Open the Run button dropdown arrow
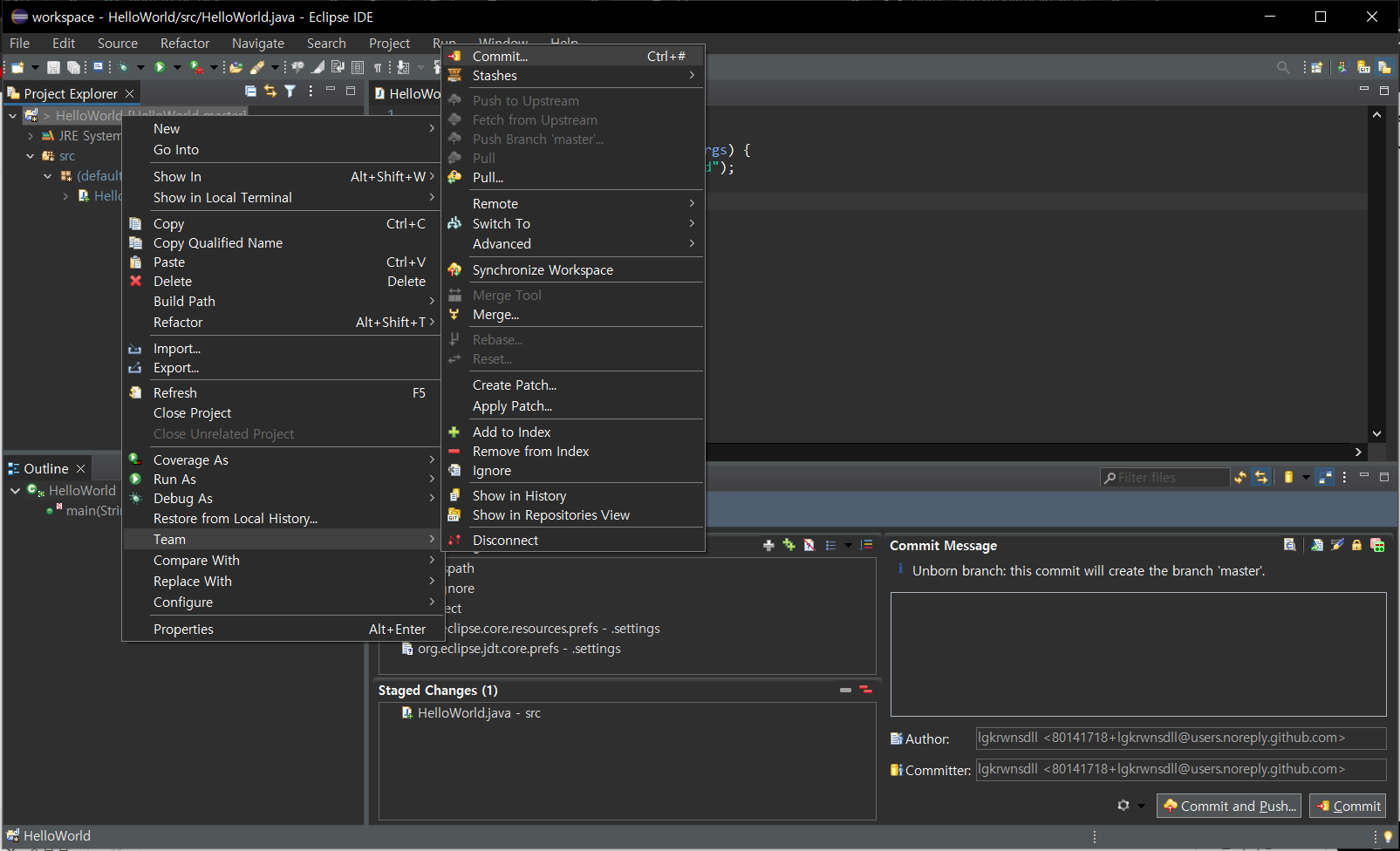Screen dimensions: 1400x851 pyautogui.click(x=177, y=67)
